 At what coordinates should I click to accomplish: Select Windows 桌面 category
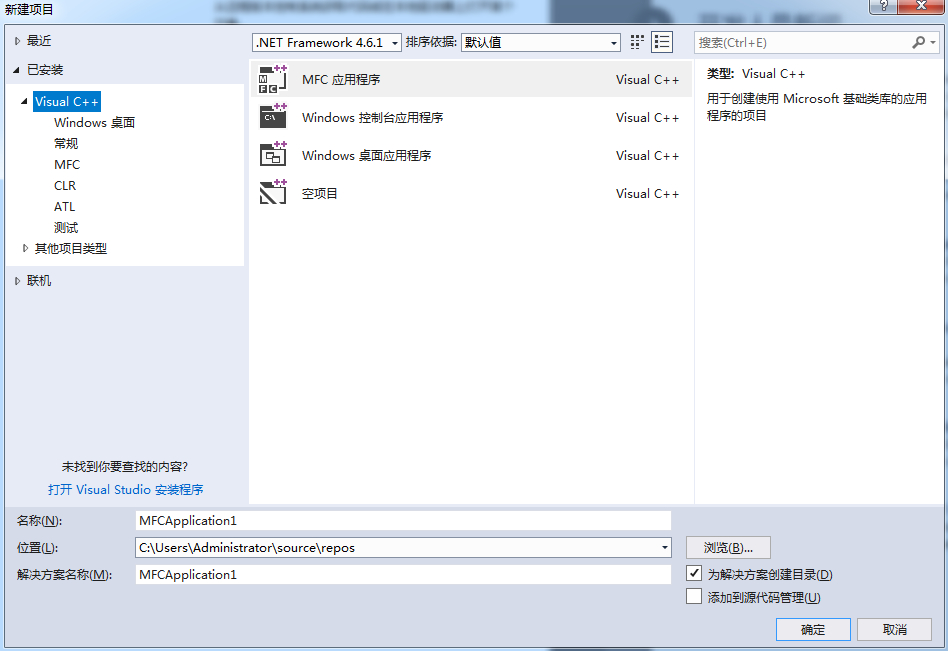94,123
